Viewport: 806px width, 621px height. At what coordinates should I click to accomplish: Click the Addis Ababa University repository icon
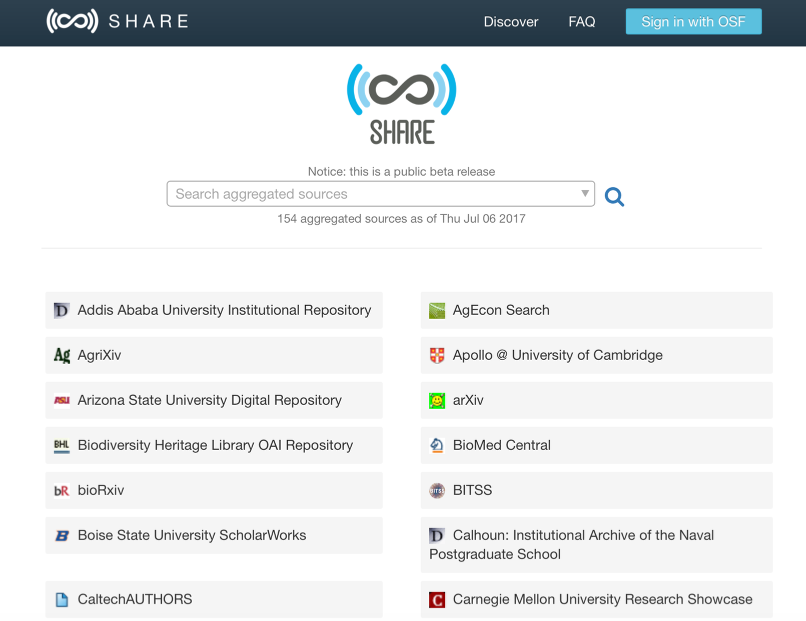click(x=62, y=310)
